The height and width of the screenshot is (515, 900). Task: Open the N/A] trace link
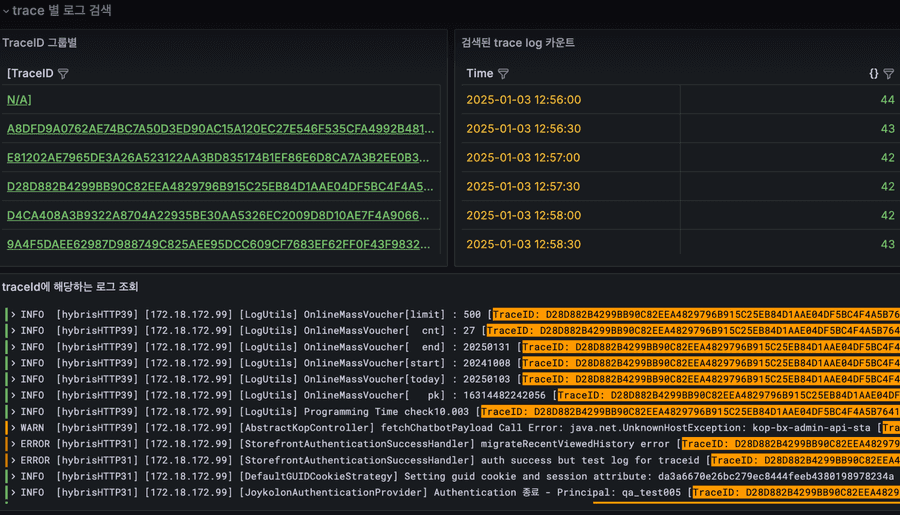point(19,100)
